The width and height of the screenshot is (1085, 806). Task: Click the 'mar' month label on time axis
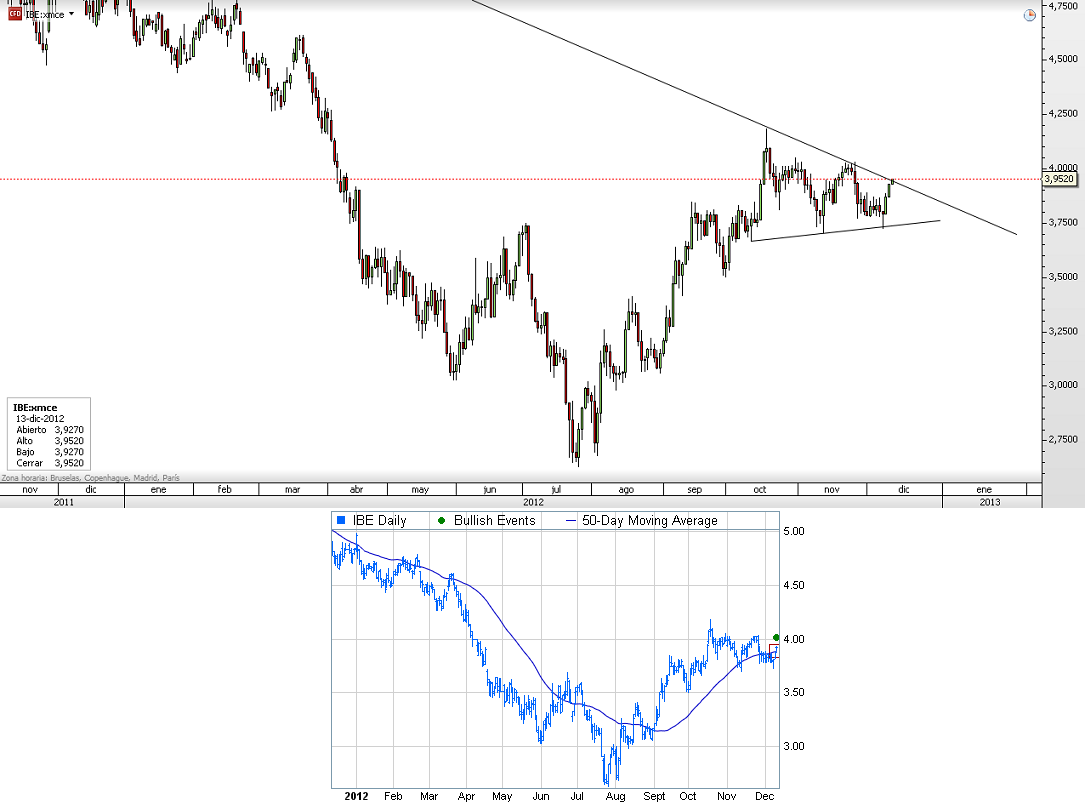click(292, 489)
